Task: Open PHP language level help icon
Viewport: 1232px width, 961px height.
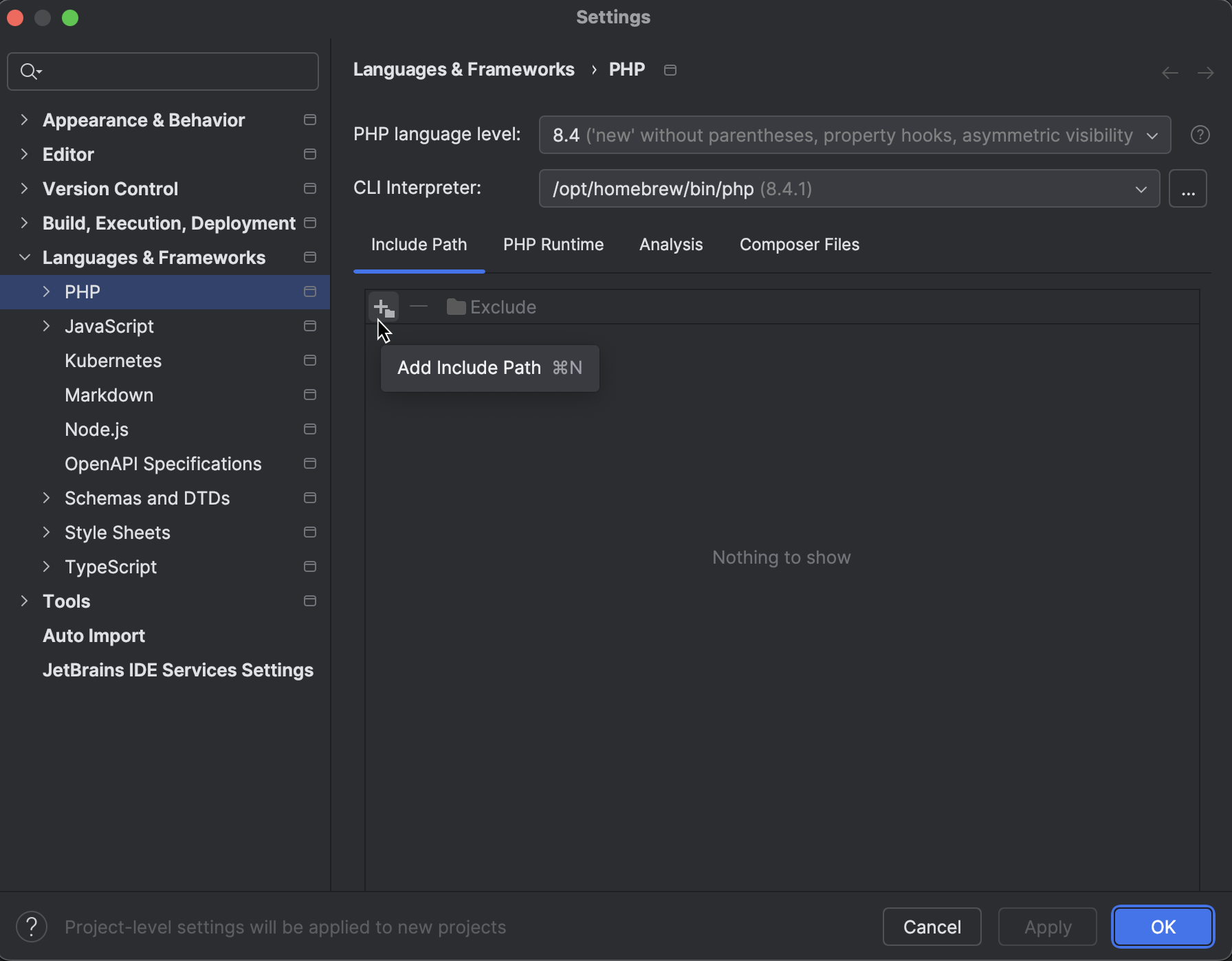Action: point(1200,135)
